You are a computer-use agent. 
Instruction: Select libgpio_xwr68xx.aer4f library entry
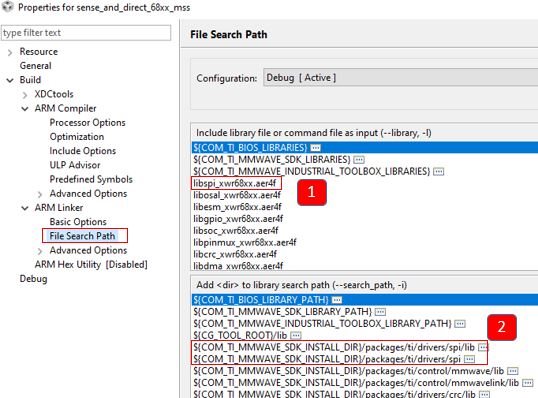tap(238, 219)
